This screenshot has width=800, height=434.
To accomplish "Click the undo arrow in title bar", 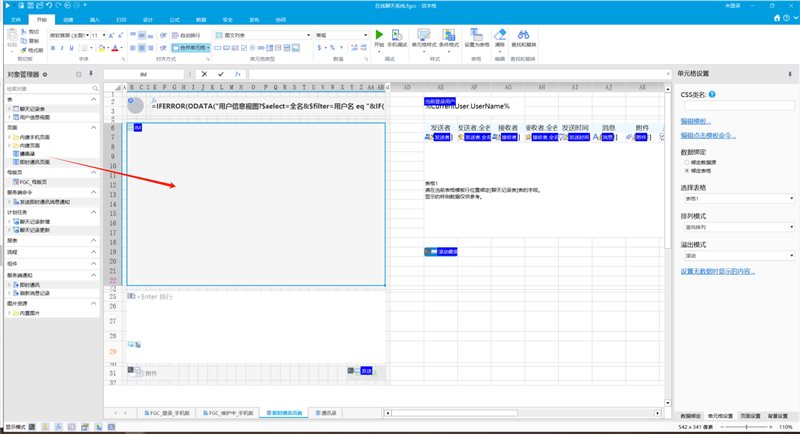I will [49, 5].
